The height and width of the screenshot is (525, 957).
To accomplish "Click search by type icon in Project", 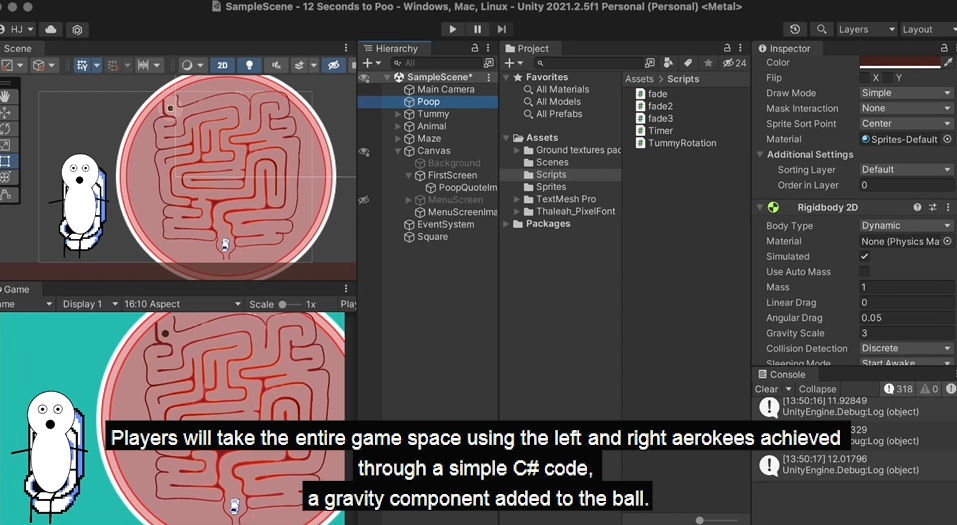I will [668, 63].
